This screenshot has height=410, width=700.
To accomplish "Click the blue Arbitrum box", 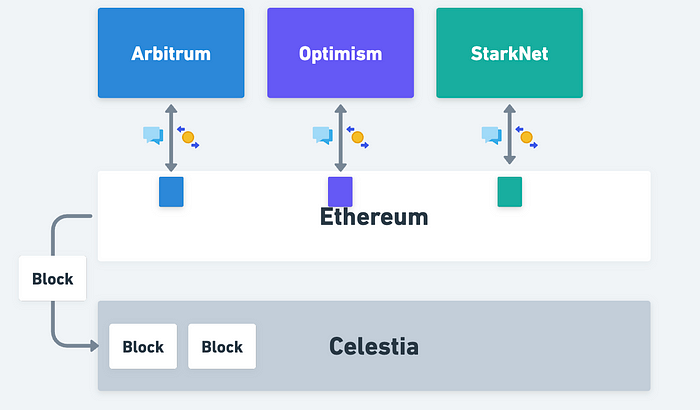I will tap(171, 53).
